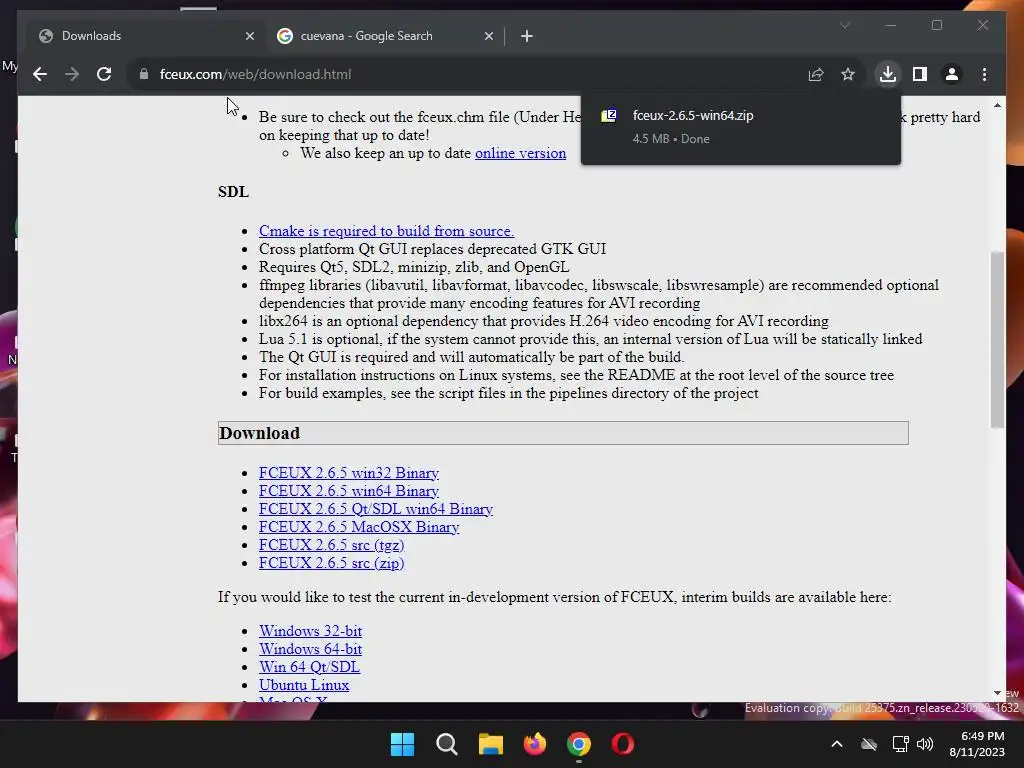
Task: Click the cloud sync tray icon
Action: [x=869, y=744]
